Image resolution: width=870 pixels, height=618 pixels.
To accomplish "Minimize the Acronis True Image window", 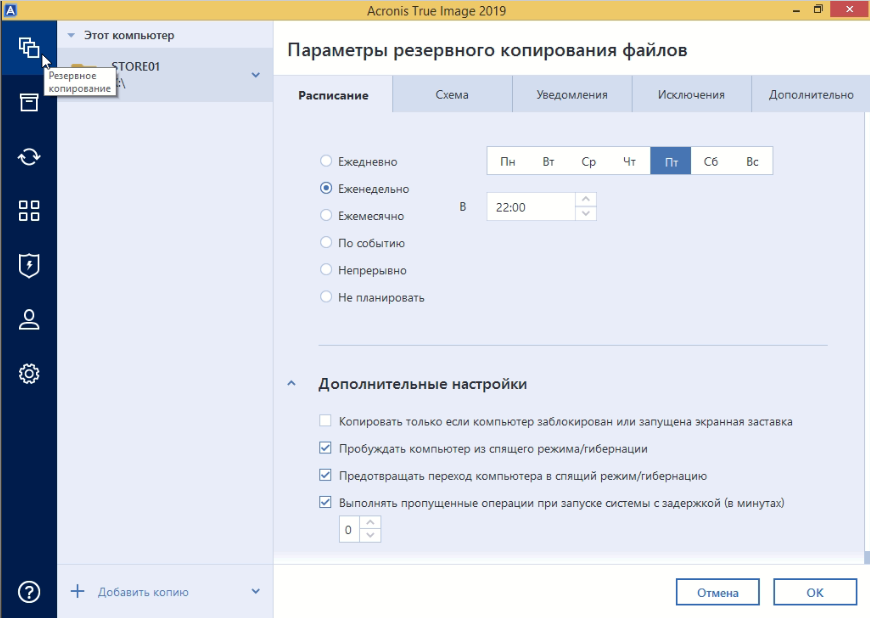I will coord(796,10).
